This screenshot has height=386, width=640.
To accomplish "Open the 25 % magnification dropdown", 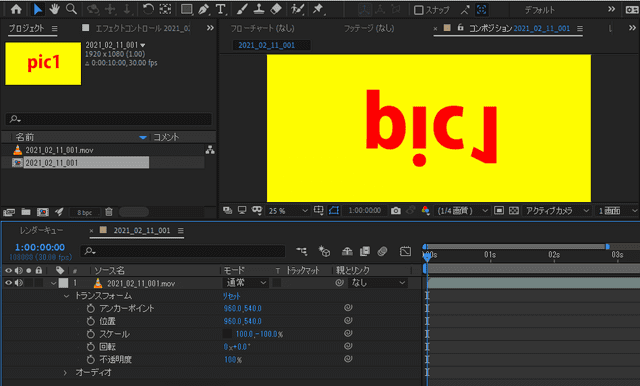I will 287,211.
